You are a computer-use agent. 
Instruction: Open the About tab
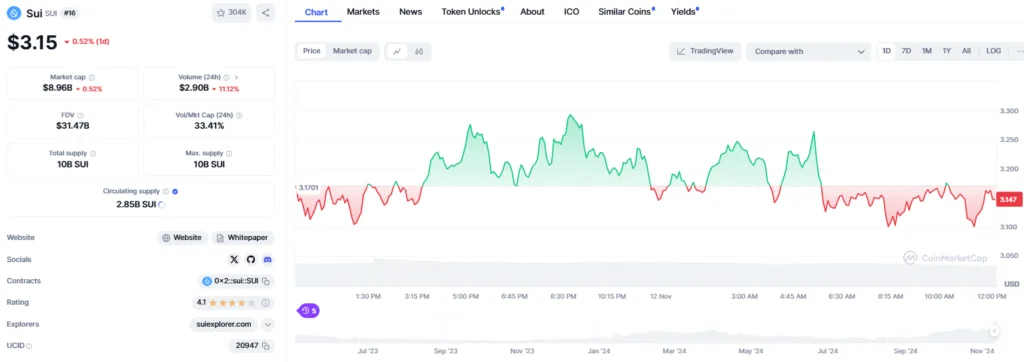click(x=532, y=12)
